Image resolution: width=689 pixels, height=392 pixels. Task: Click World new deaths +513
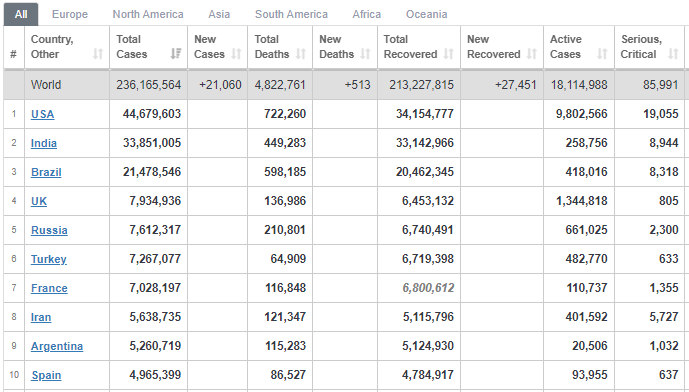tap(358, 85)
